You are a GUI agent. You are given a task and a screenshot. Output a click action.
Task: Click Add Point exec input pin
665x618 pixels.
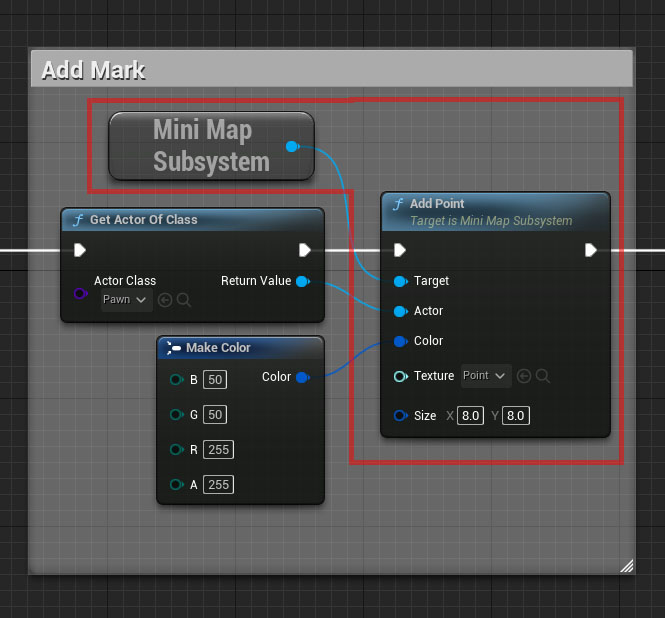(400, 250)
